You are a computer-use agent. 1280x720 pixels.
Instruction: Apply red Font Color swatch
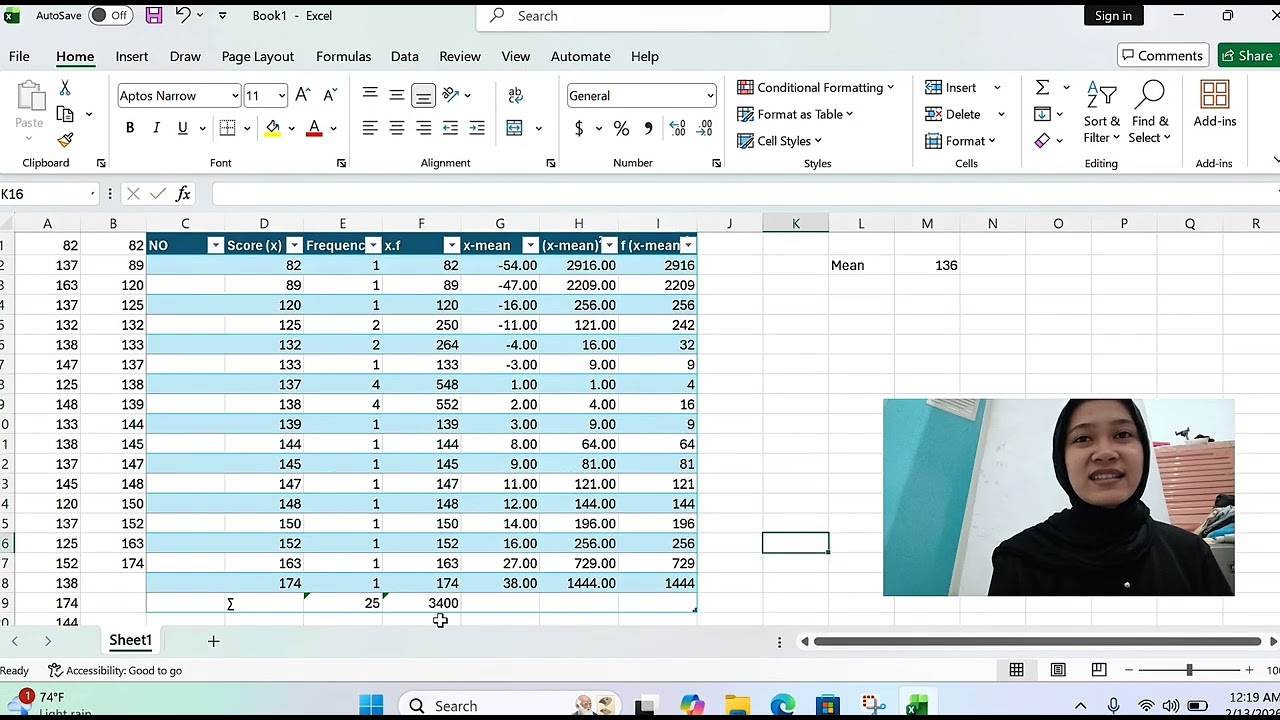coord(314,128)
